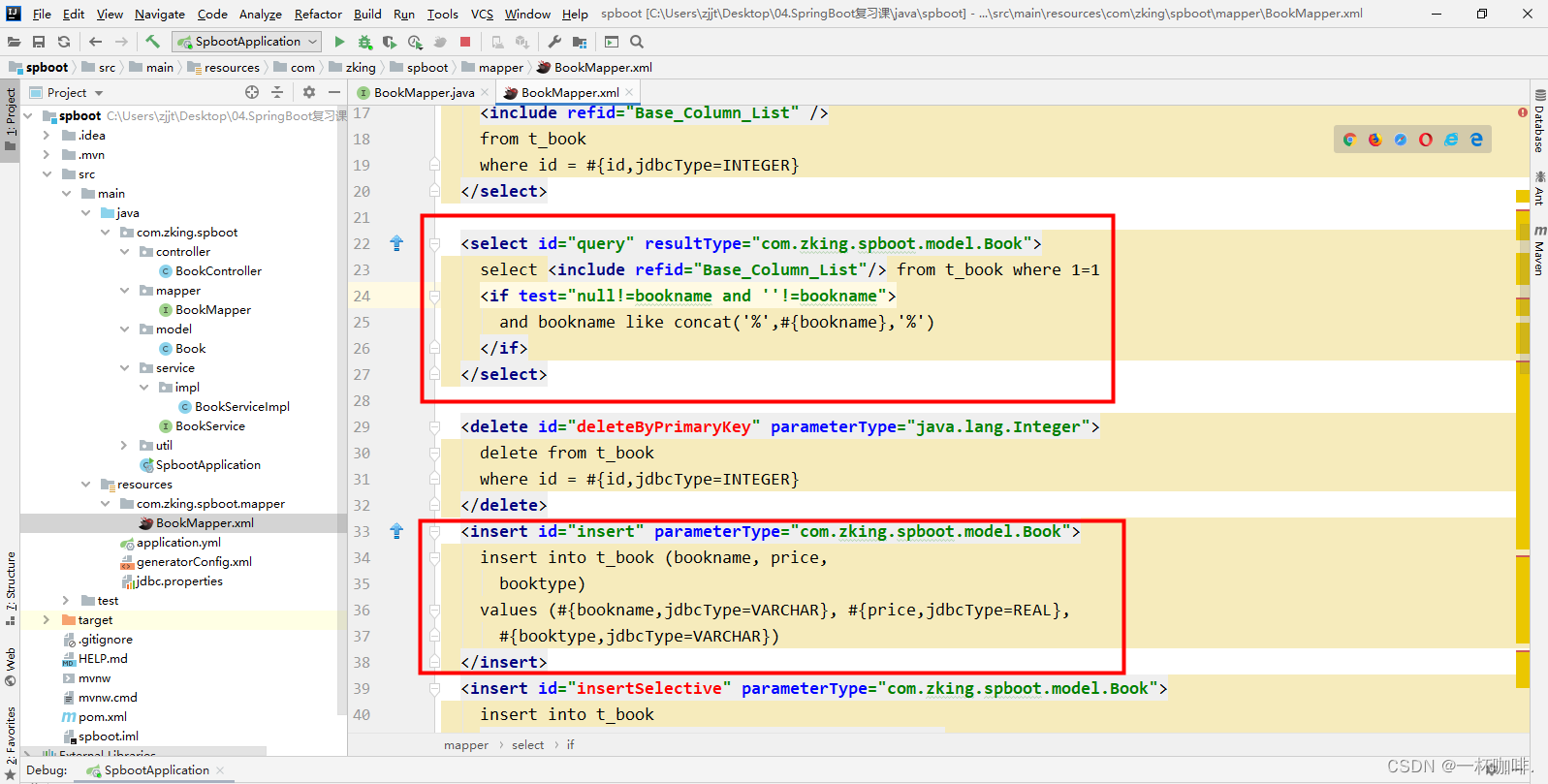Open the Ant tool window
1548x784 pixels.
point(1539,188)
